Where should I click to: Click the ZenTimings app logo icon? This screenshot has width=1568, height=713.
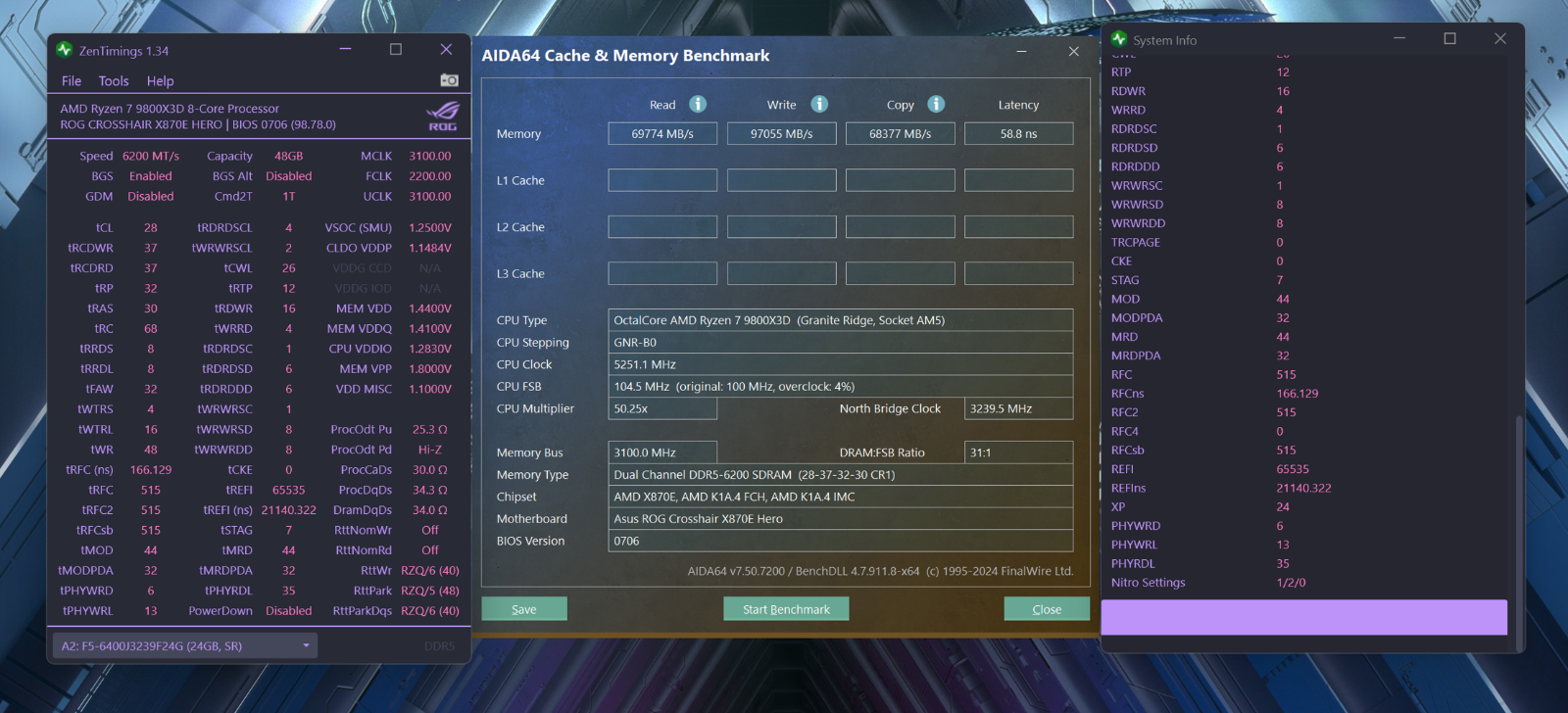pyautogui.click(x=65, y=50)
